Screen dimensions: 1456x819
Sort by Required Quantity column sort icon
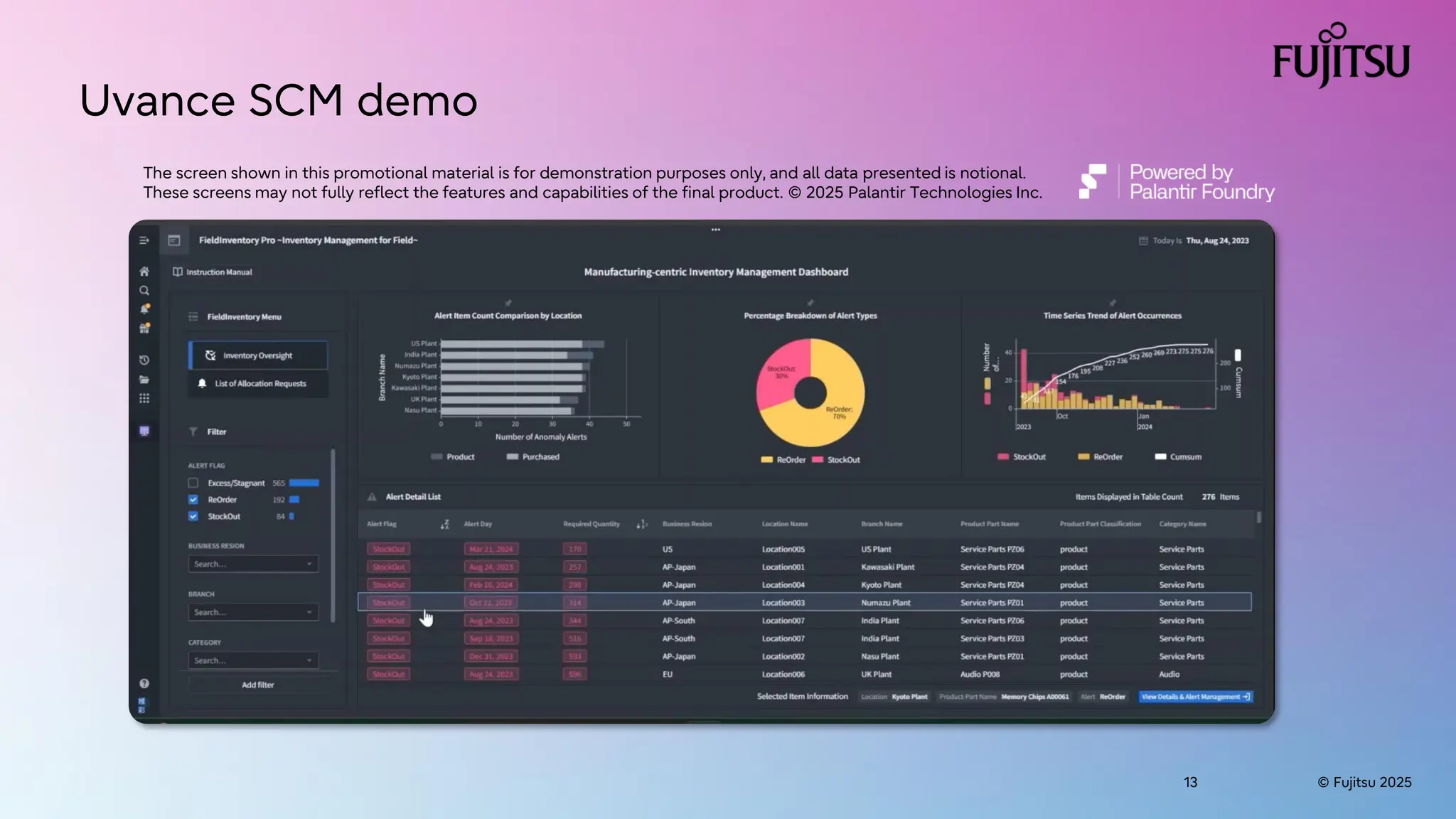[641, 524]
